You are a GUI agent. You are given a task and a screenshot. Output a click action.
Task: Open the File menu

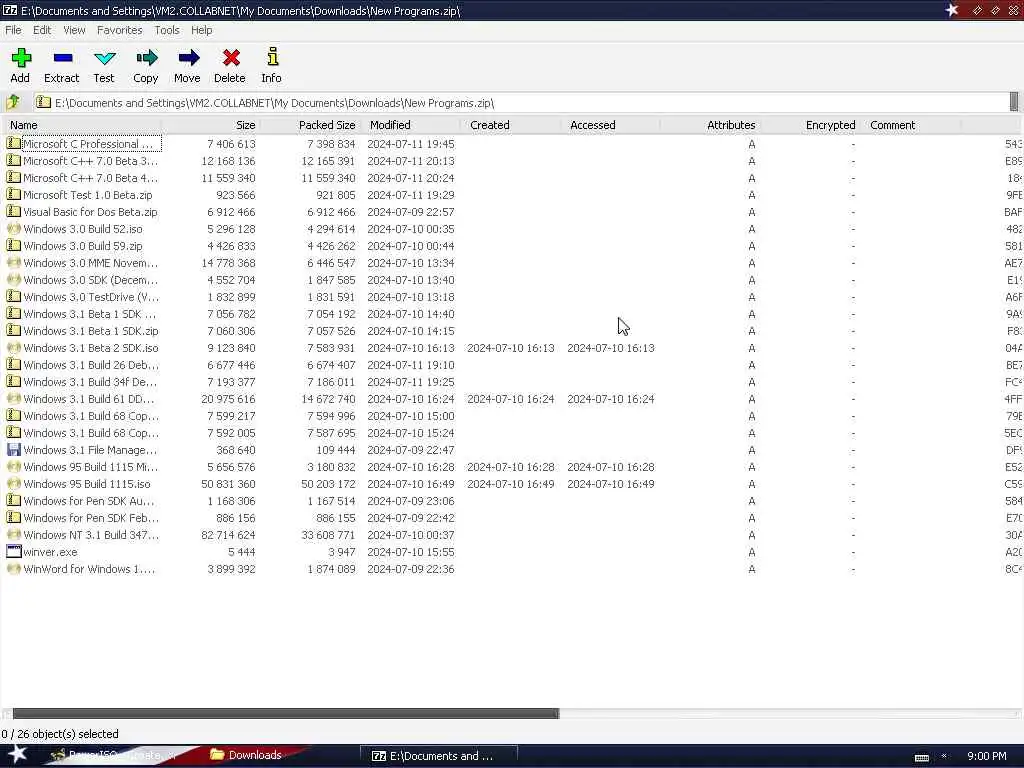pyautogui.click(x=13, y=30)
